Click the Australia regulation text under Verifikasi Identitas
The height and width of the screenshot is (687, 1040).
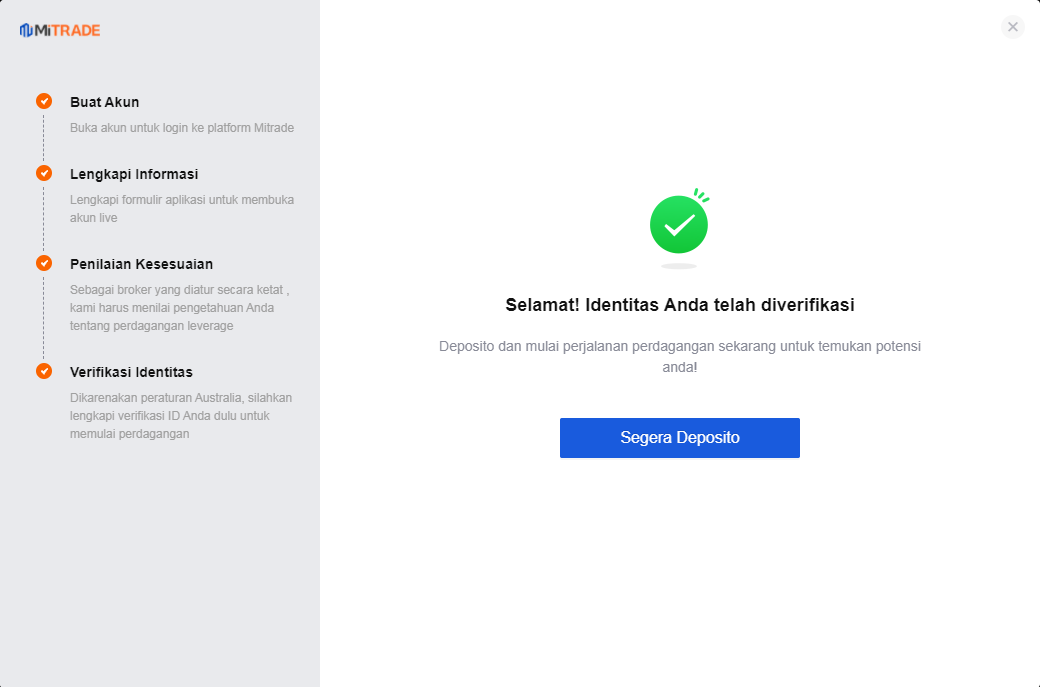pyautogui.click(x=181, y=416)
